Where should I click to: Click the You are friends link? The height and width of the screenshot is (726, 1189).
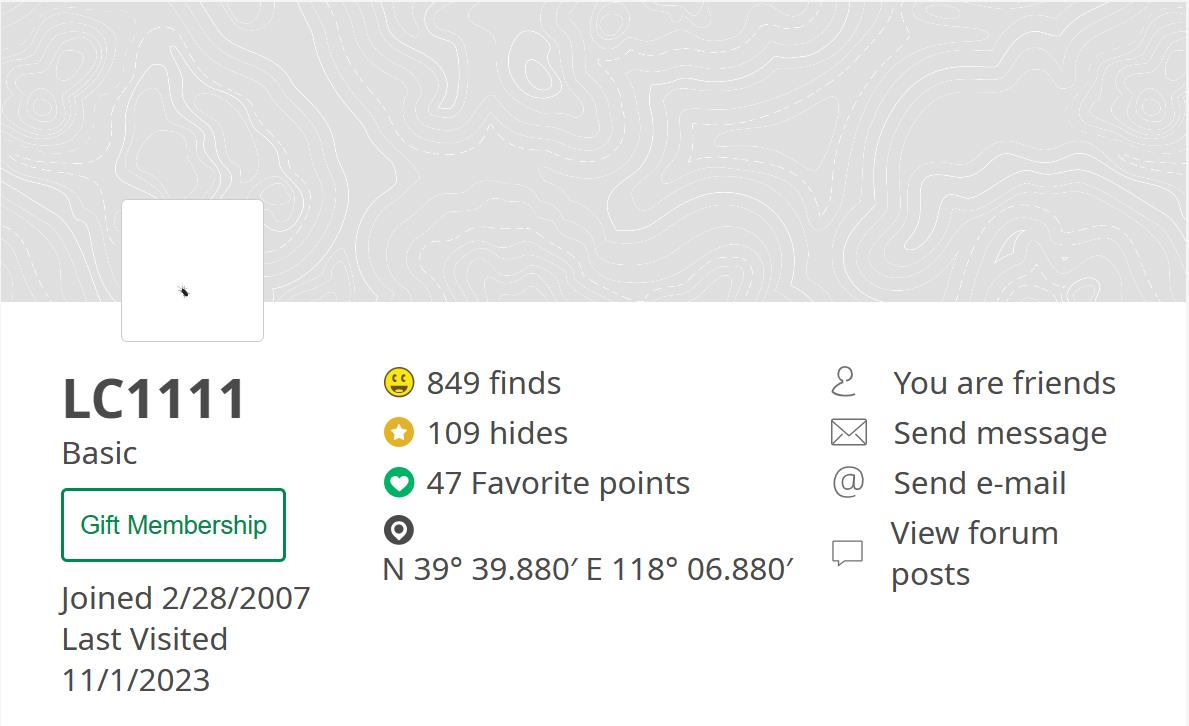(x=1004, y=383)
